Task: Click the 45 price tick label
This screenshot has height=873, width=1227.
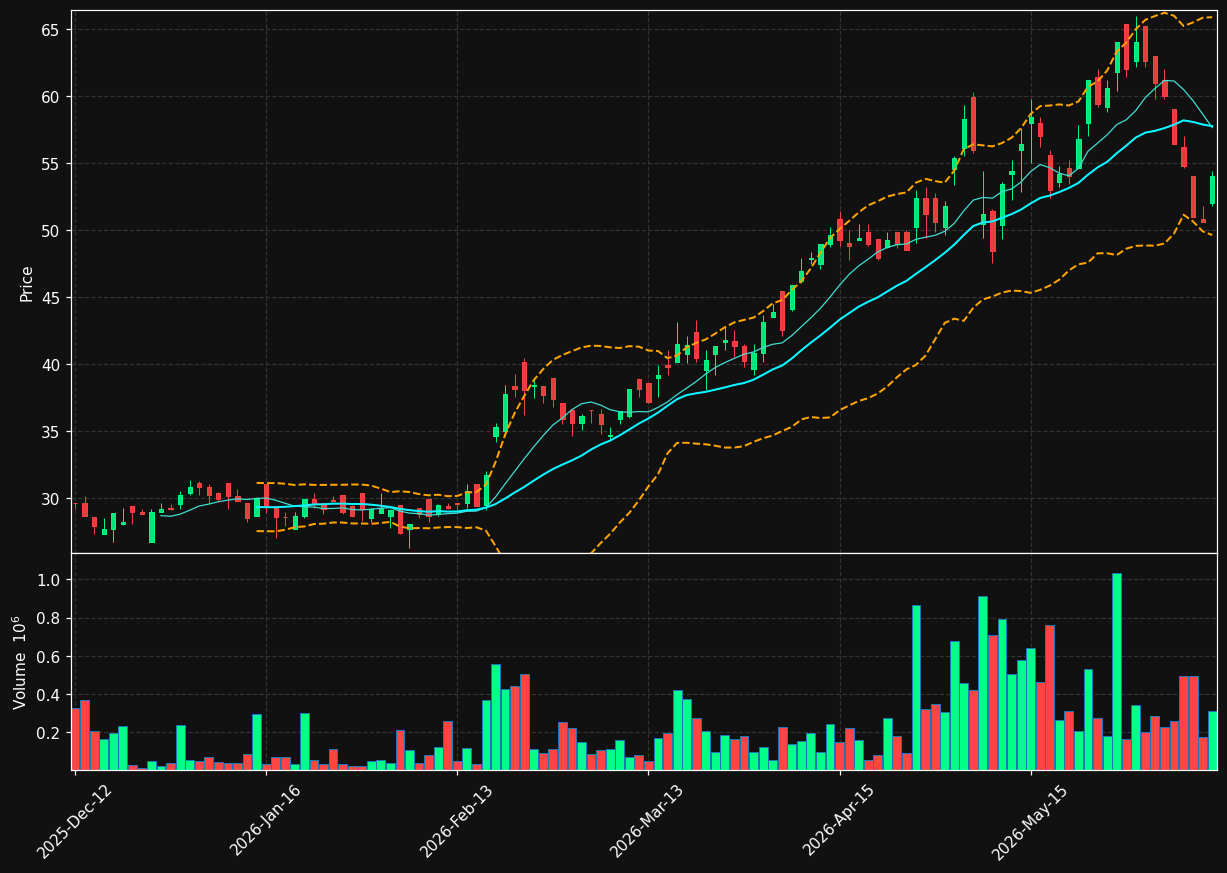Action: coord(50,298)
